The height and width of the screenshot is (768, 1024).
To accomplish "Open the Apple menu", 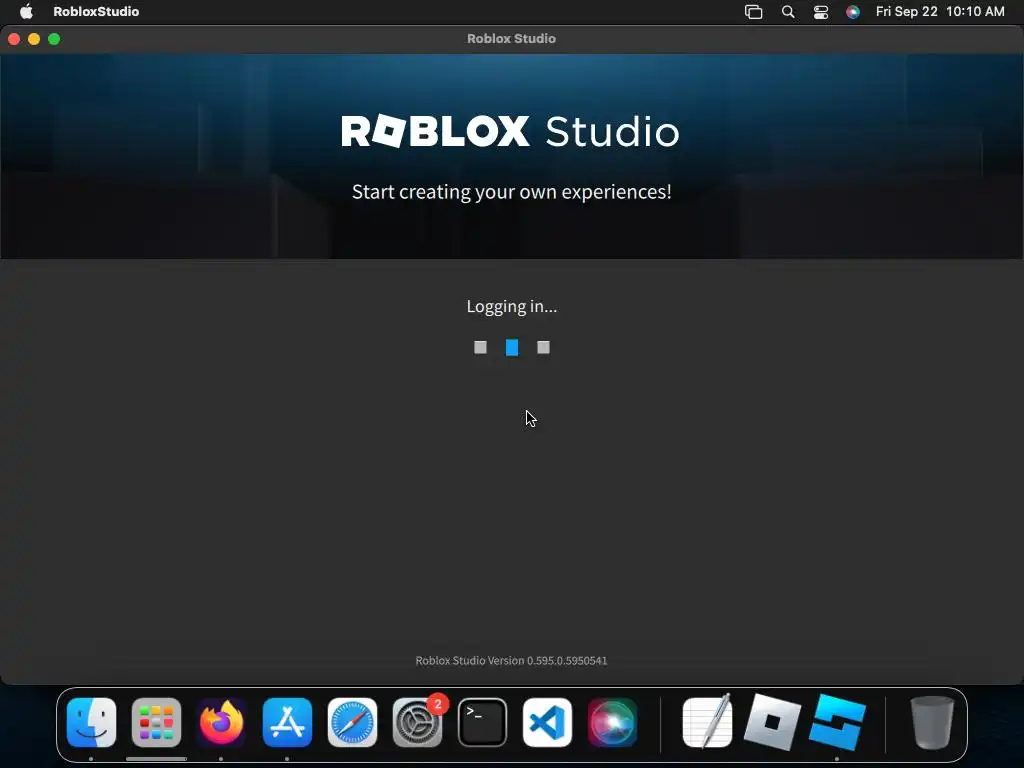I will point(26,11).
